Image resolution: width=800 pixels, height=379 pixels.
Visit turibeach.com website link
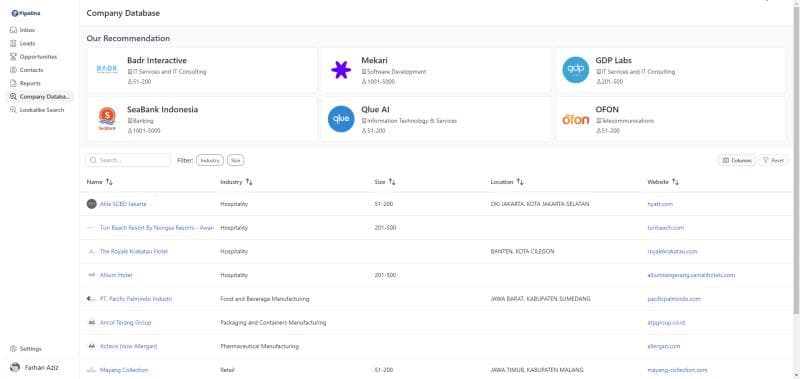[x=665, y=228]
